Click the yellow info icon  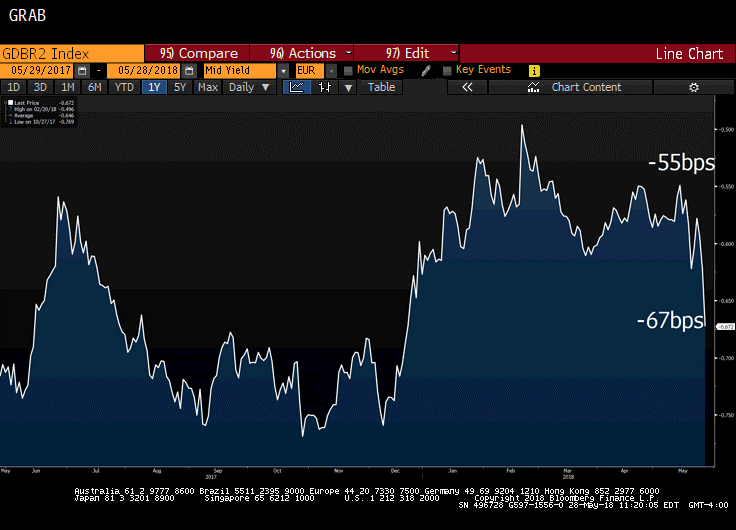pyautogui.click(x=534, y=71)
